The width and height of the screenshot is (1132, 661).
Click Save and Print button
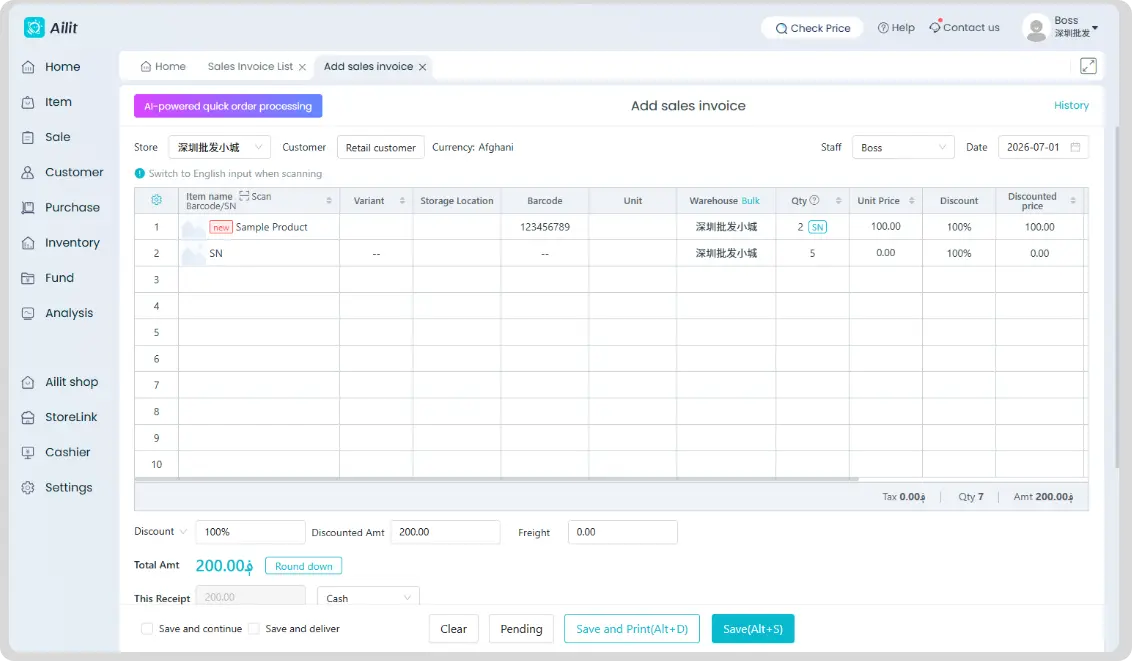[632, 629]
